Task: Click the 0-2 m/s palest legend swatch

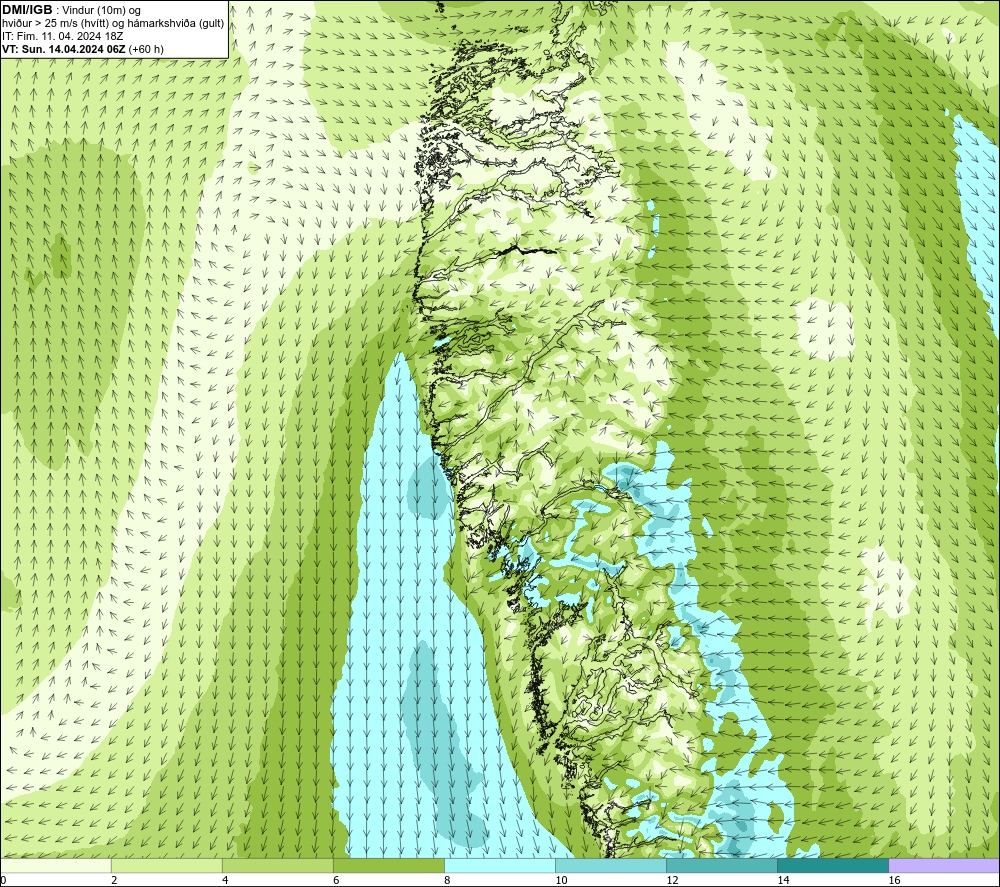Action: coord(55,866)
